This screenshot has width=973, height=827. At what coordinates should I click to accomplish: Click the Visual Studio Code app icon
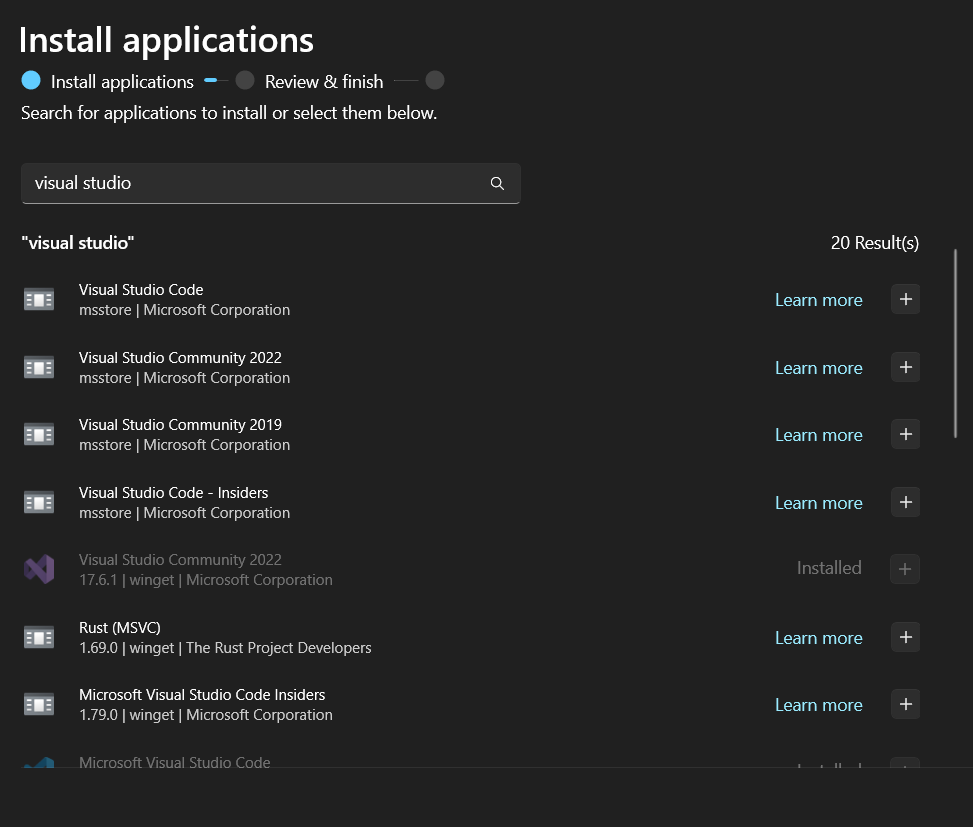(x=38, y=299)
